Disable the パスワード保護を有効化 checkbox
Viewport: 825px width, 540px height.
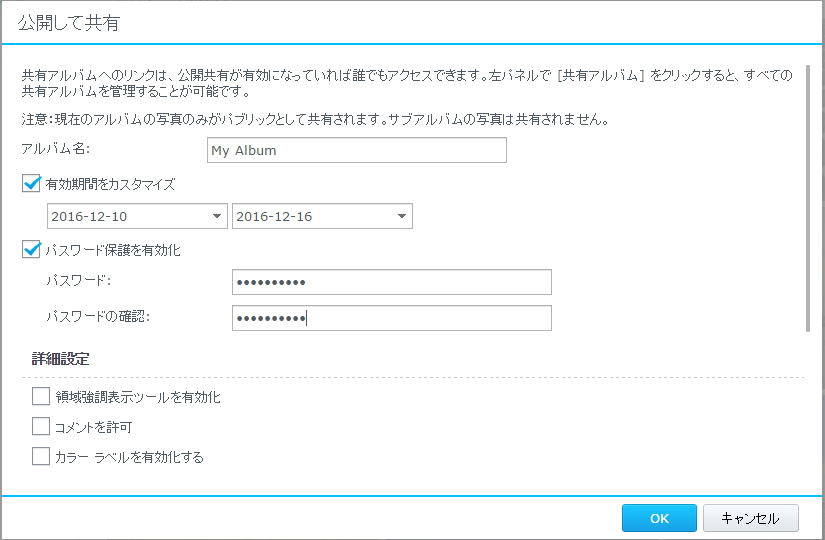tap(31, 250)
